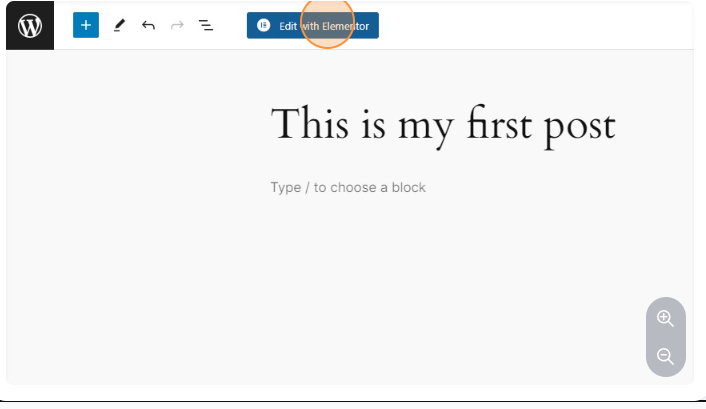Zoom in with the magnifier plus icon
Screen dimensions: 706x409
[665, 318]
